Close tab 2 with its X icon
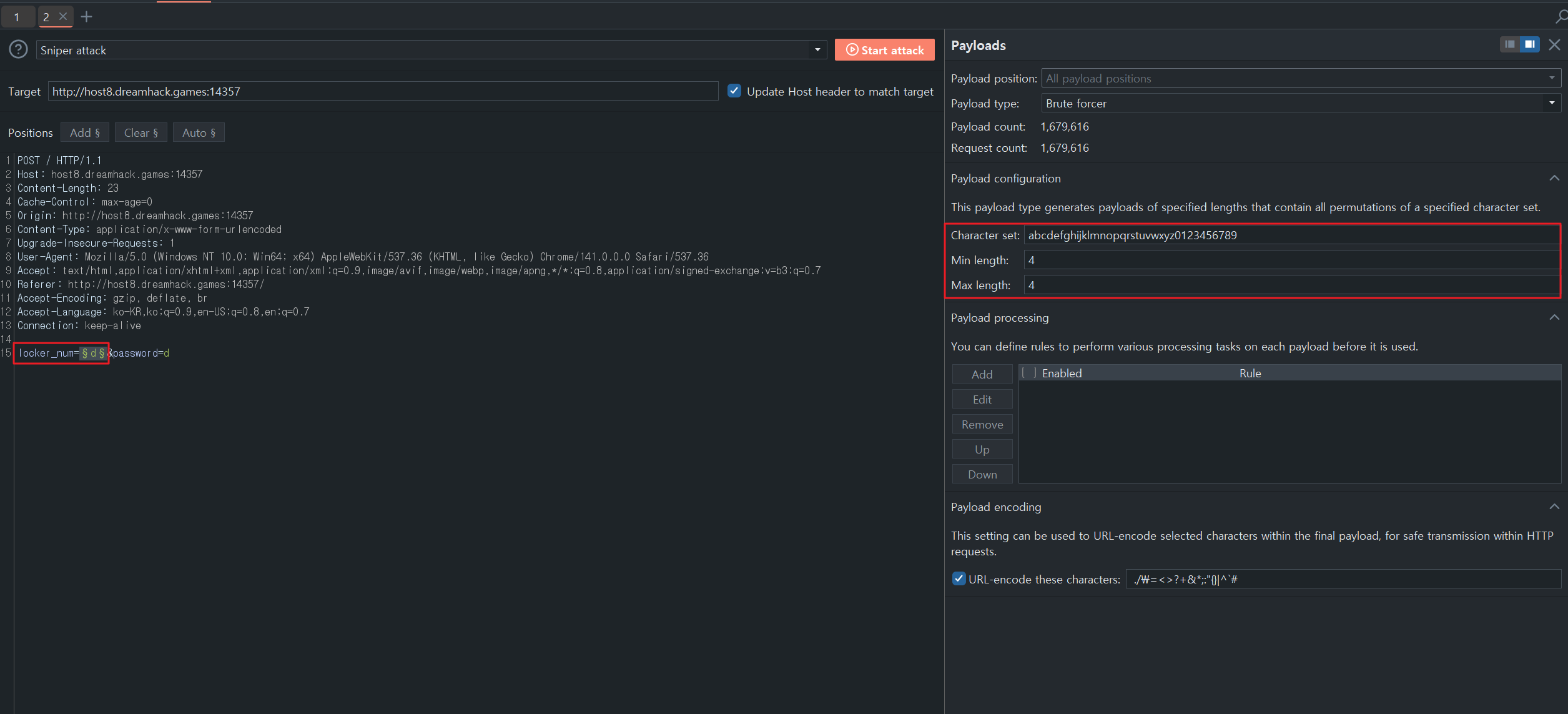 click(63, 17)
